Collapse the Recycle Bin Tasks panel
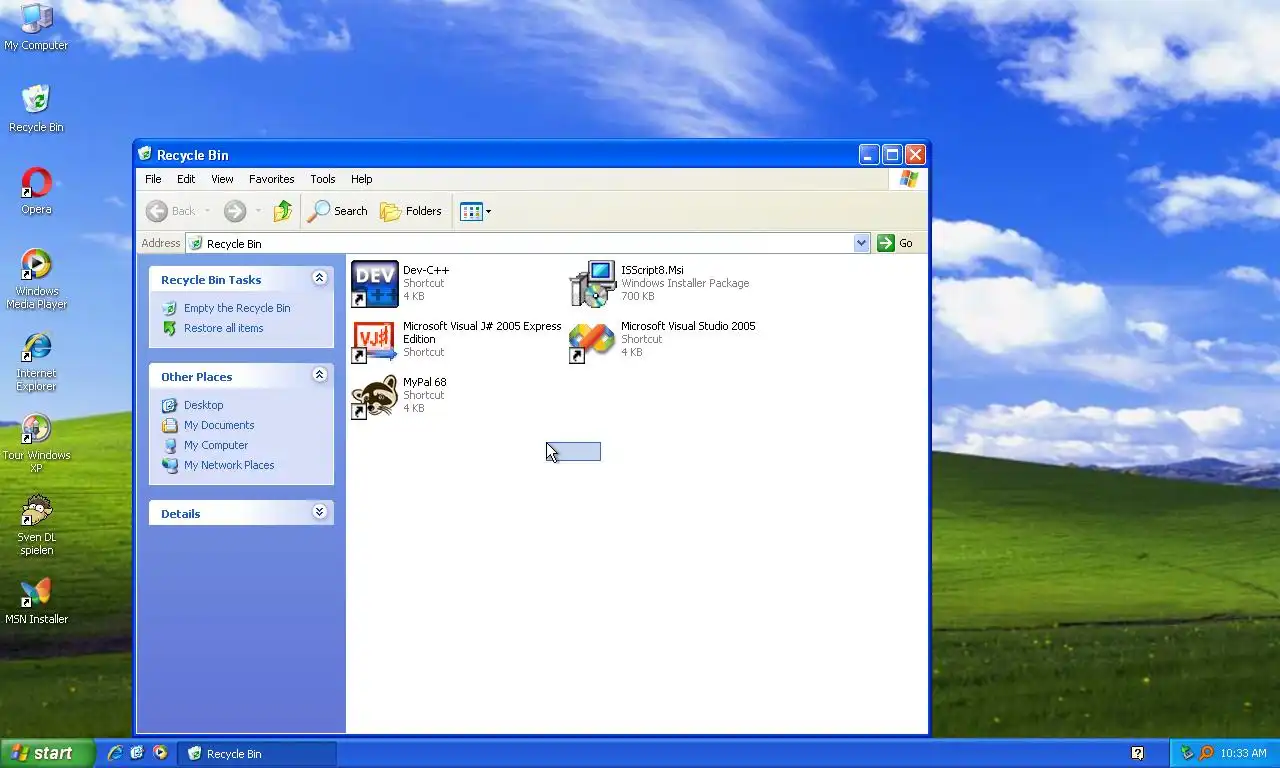1280x768 pixels. pyautogui.click(x=319, y=278)
